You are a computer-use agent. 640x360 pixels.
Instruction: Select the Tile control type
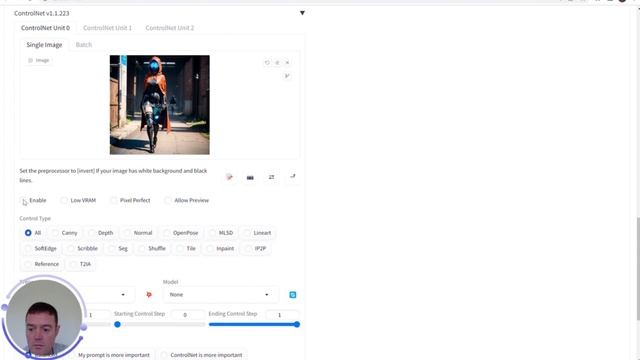point(187,248)
